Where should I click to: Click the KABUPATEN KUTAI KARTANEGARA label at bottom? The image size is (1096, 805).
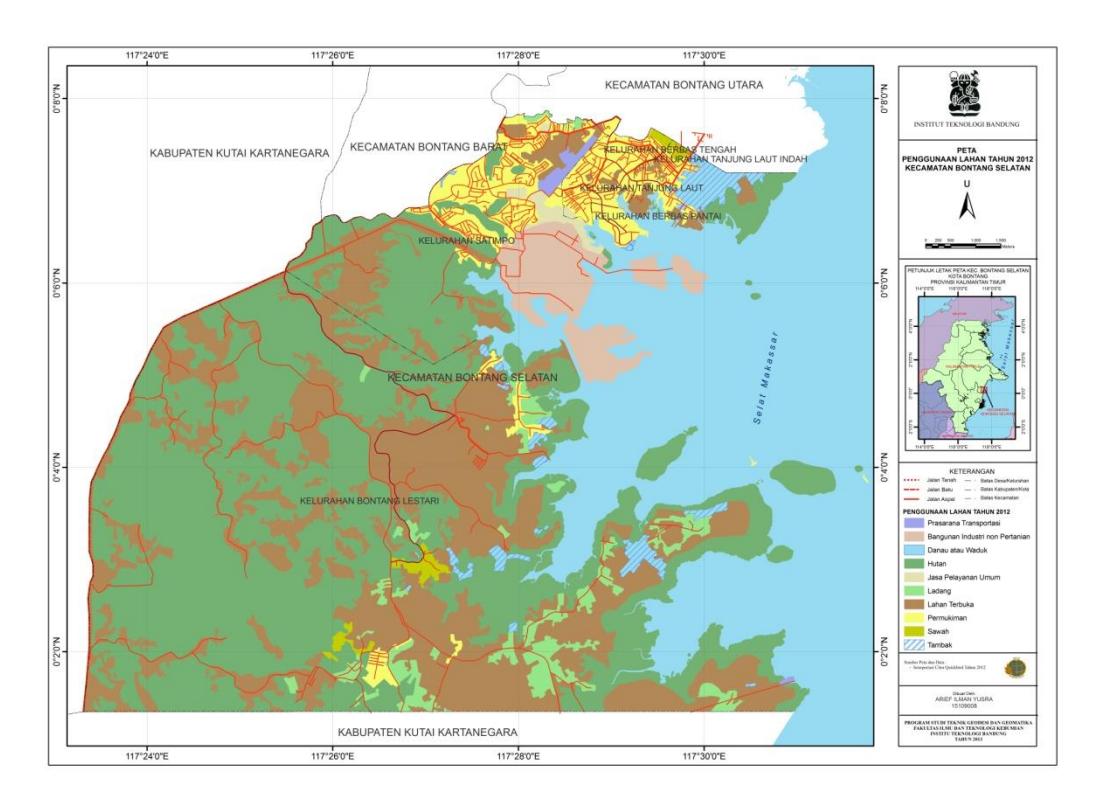[428, 732]
